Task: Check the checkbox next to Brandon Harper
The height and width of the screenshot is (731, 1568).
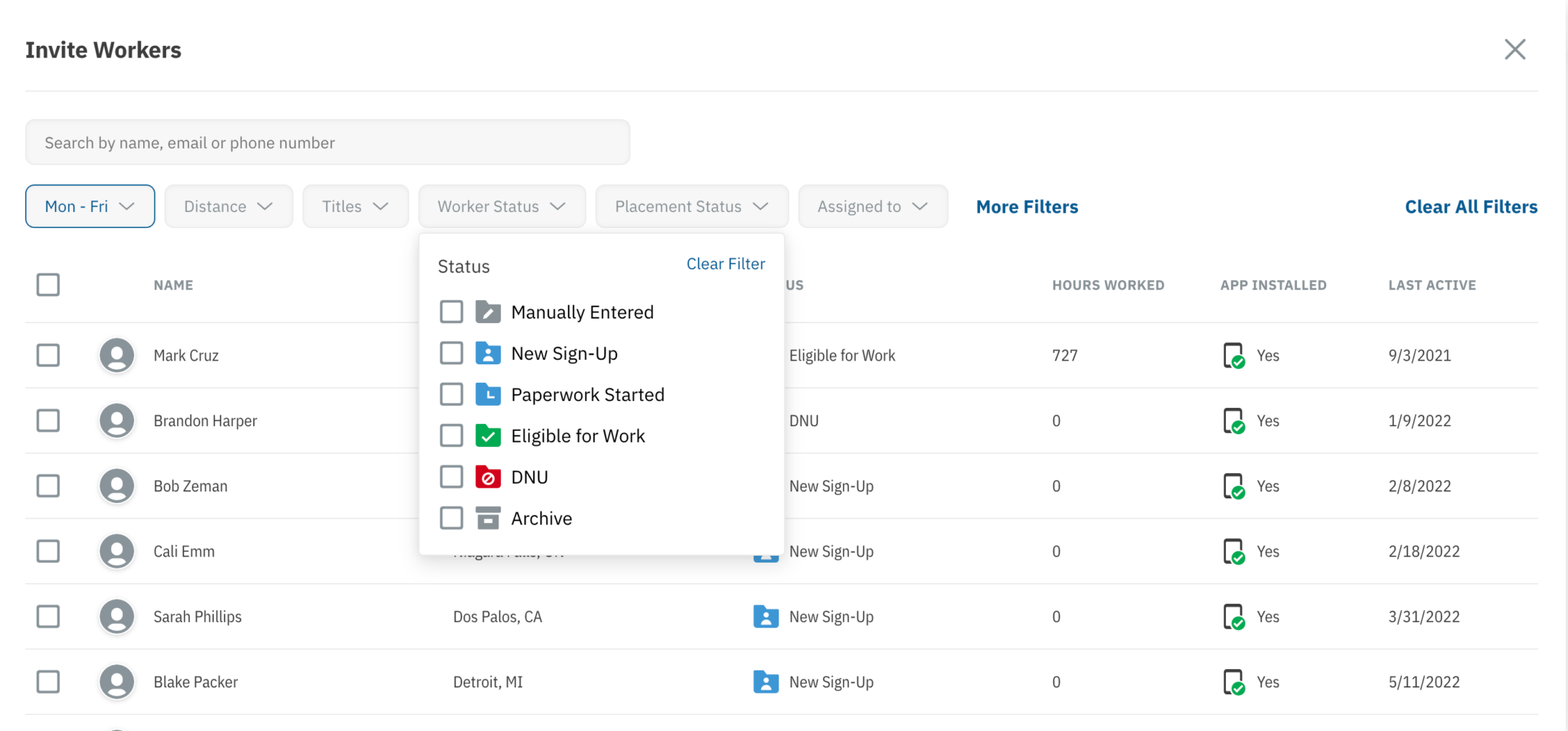Action: [x=48, y=420]
